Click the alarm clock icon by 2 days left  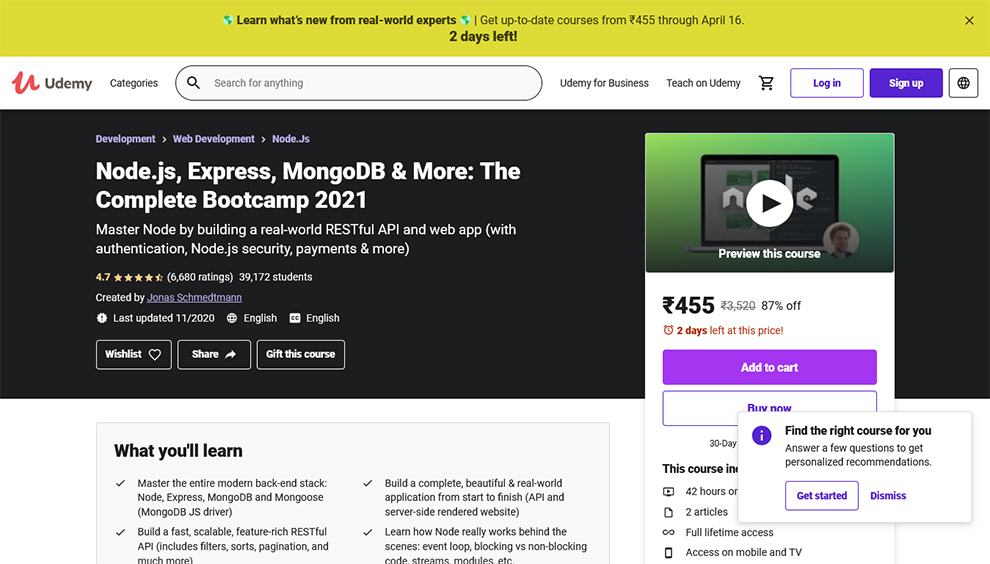(x=668, y=330)
